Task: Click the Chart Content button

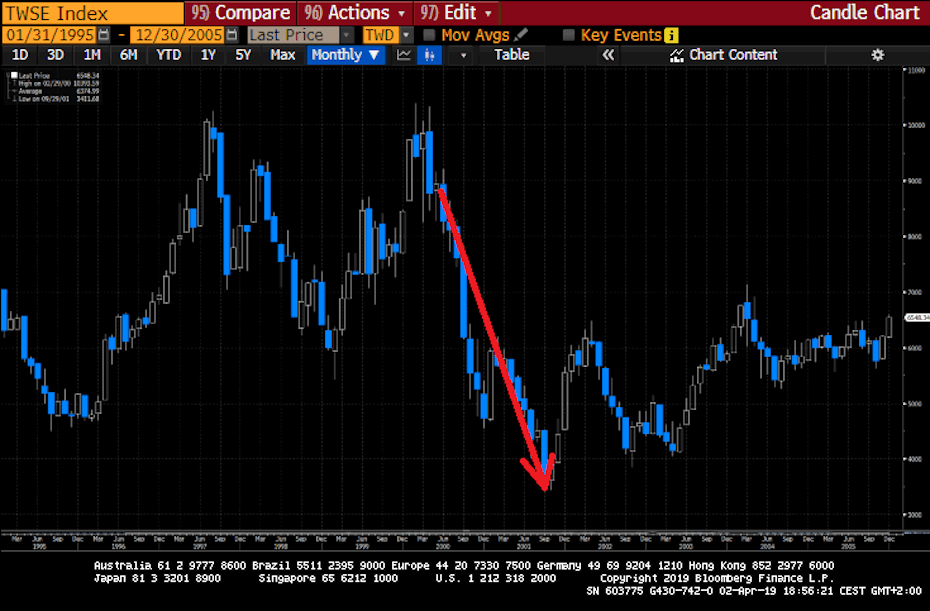Action: click(x=724, y=55)
